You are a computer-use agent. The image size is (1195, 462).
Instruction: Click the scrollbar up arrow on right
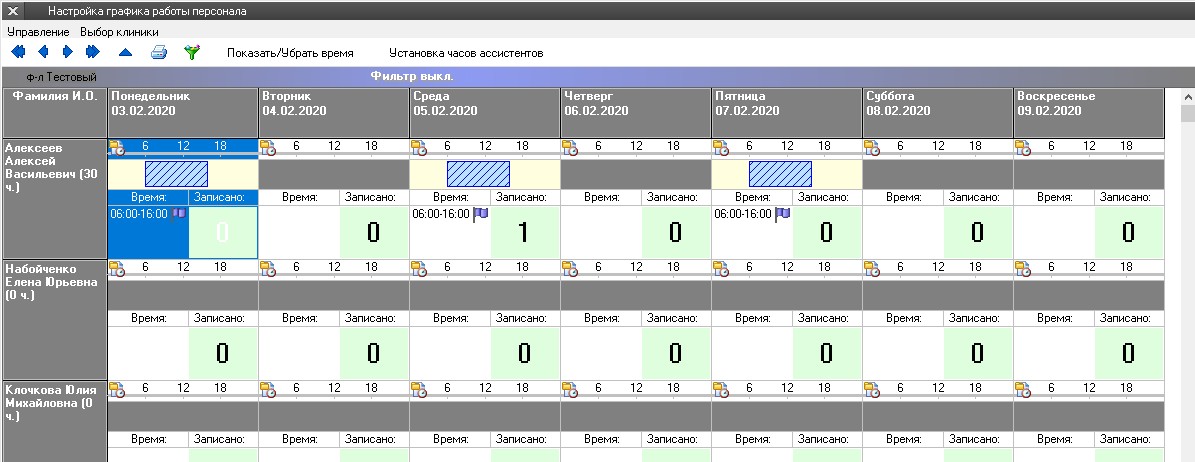pyautogui.click(x=1187, y=98)
